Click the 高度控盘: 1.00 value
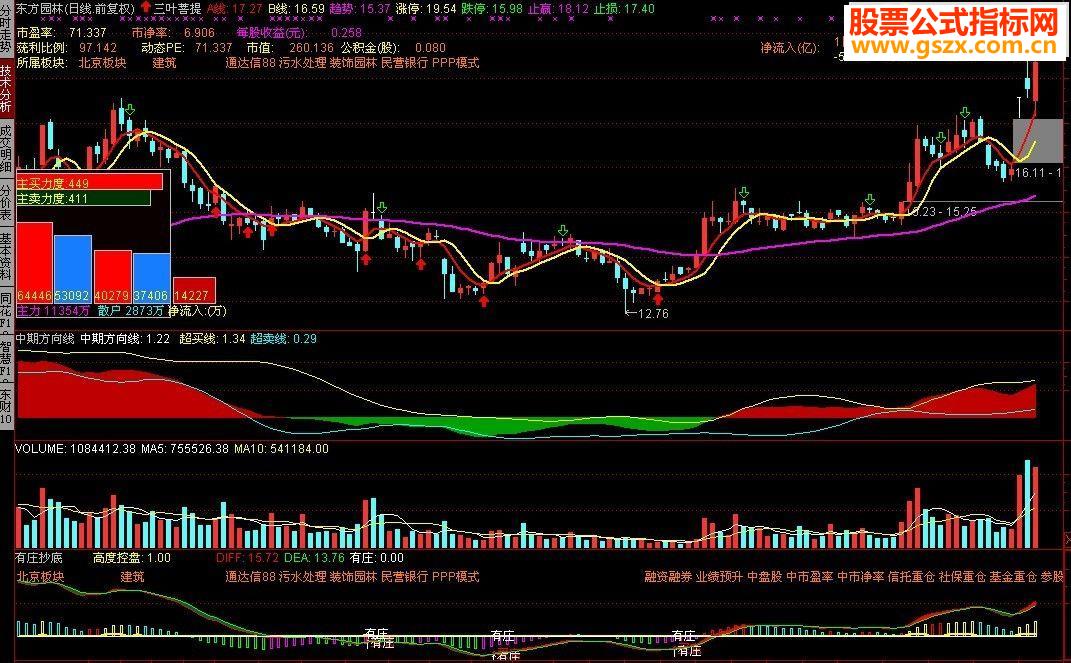The width and height of the screenshot is (1071, 663). 132,558
